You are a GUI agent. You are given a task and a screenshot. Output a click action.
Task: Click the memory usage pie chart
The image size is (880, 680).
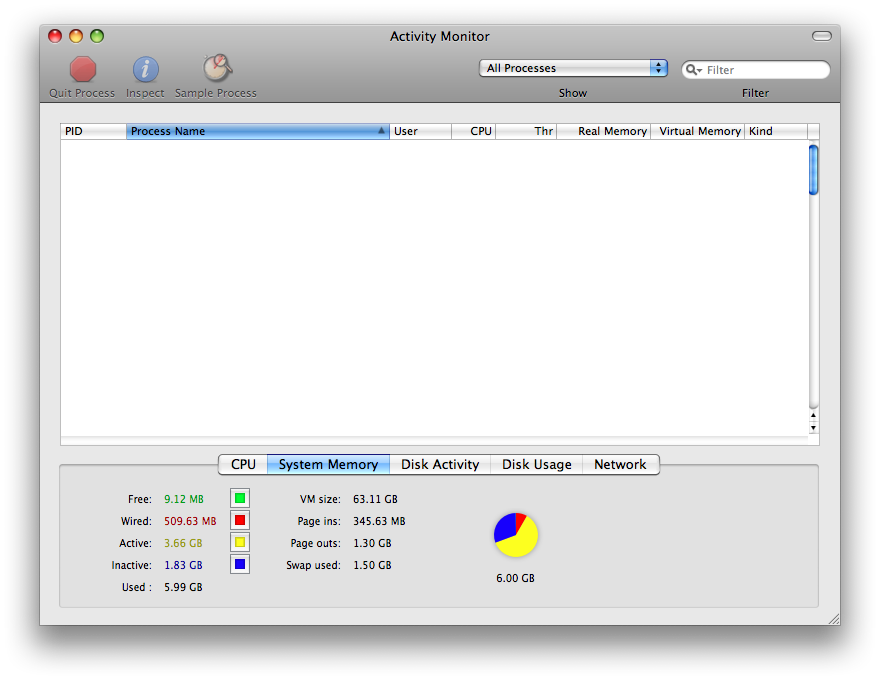click(x=516, y=535)
